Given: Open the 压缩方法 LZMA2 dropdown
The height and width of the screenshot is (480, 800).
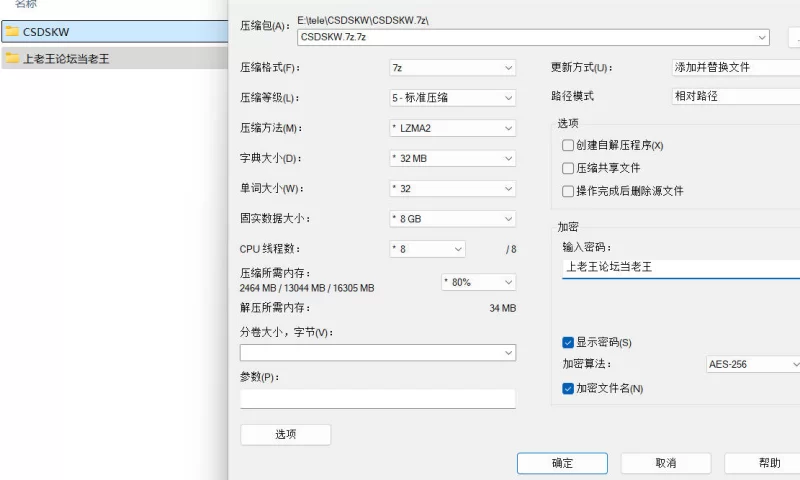Looking at the screenshot, I should [452, 128].
